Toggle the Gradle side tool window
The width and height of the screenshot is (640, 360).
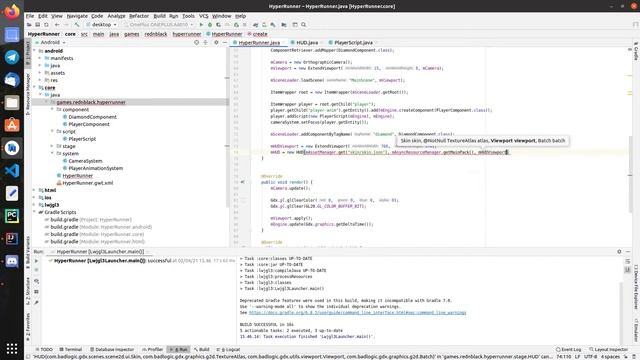pyautogui.click(x=636, y=51)
